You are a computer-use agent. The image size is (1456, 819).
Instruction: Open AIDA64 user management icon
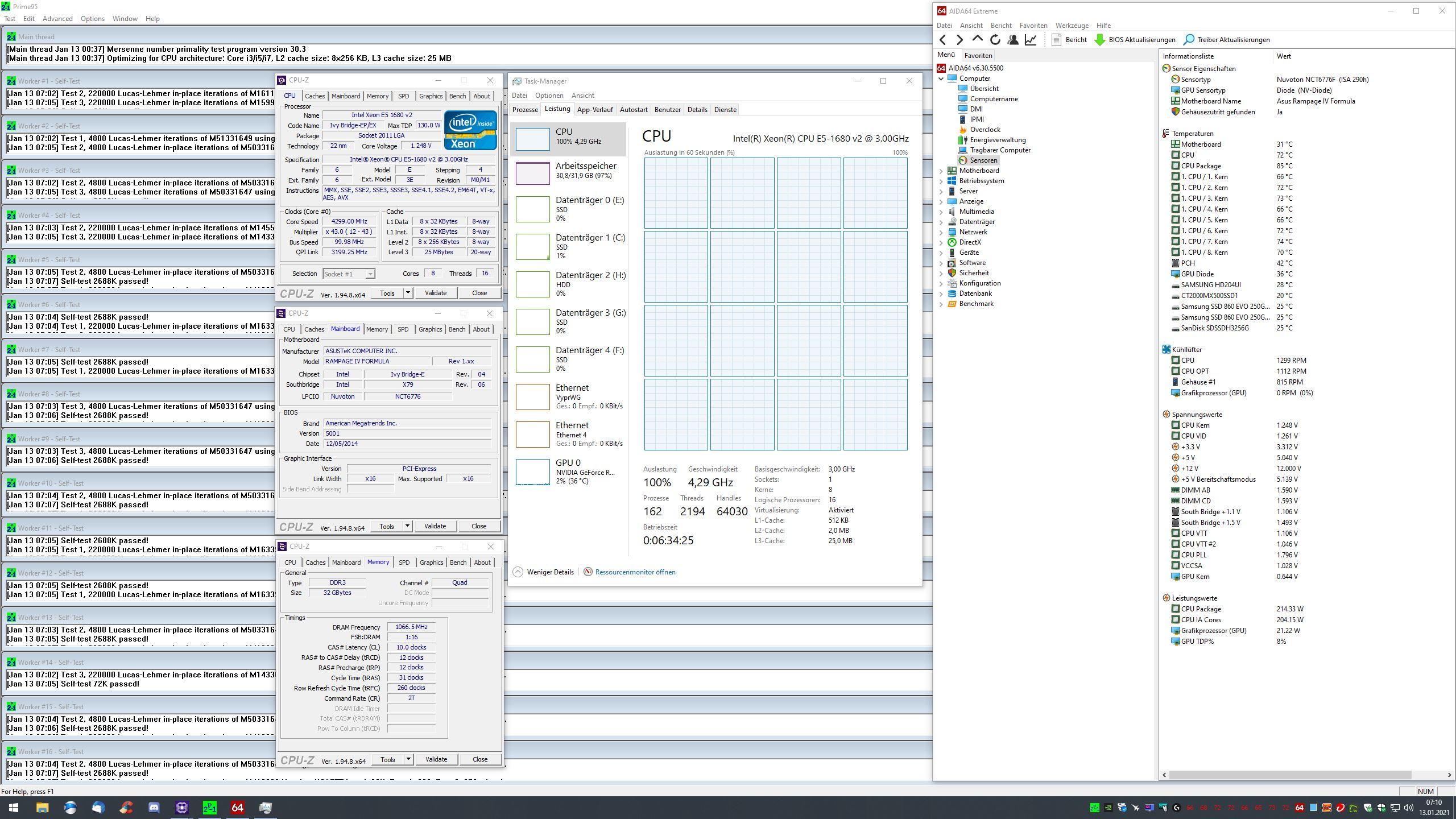[x=1013, y=39]
